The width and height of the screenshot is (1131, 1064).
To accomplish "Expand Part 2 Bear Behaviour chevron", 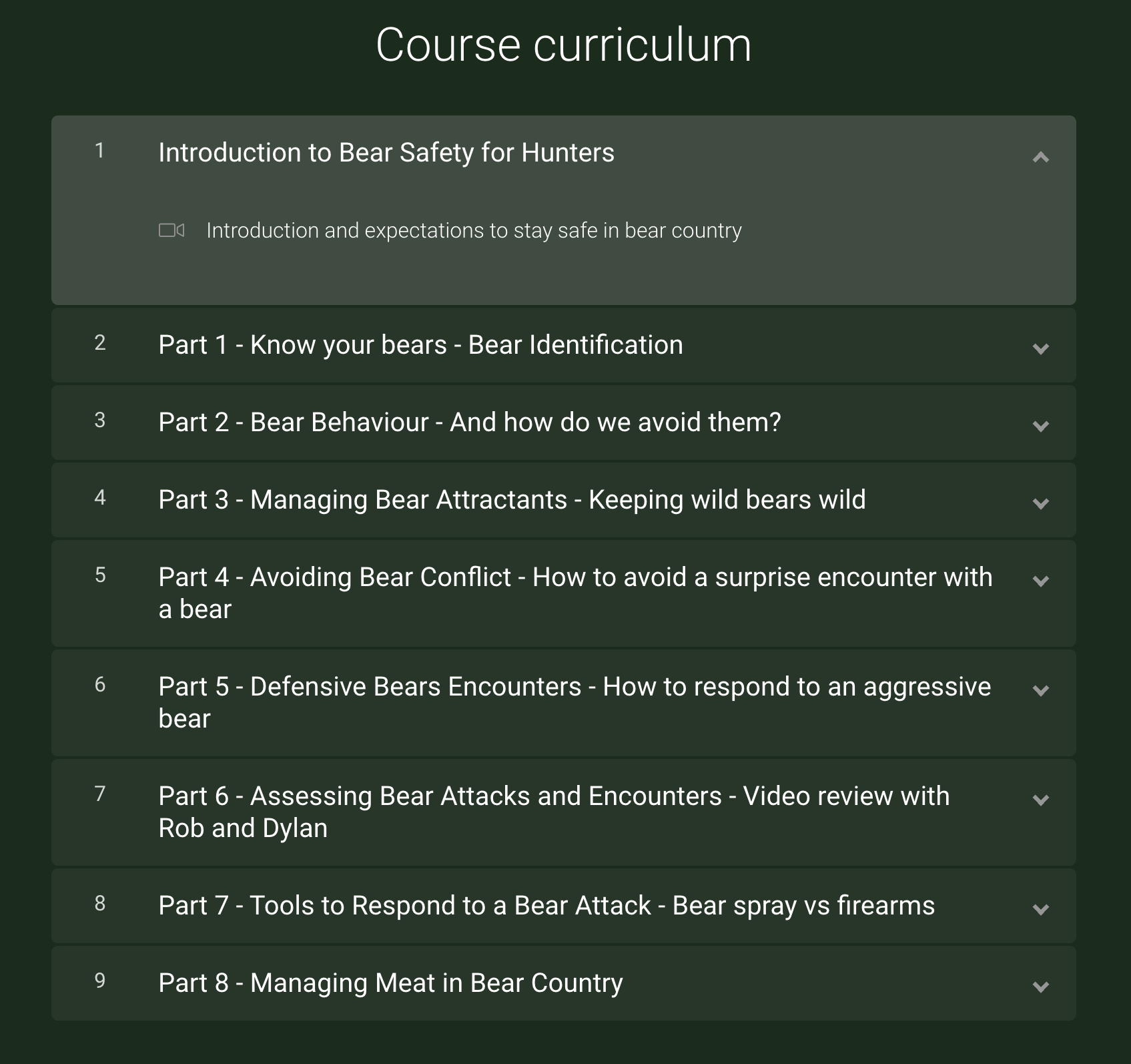I will tap(1040, 426).
